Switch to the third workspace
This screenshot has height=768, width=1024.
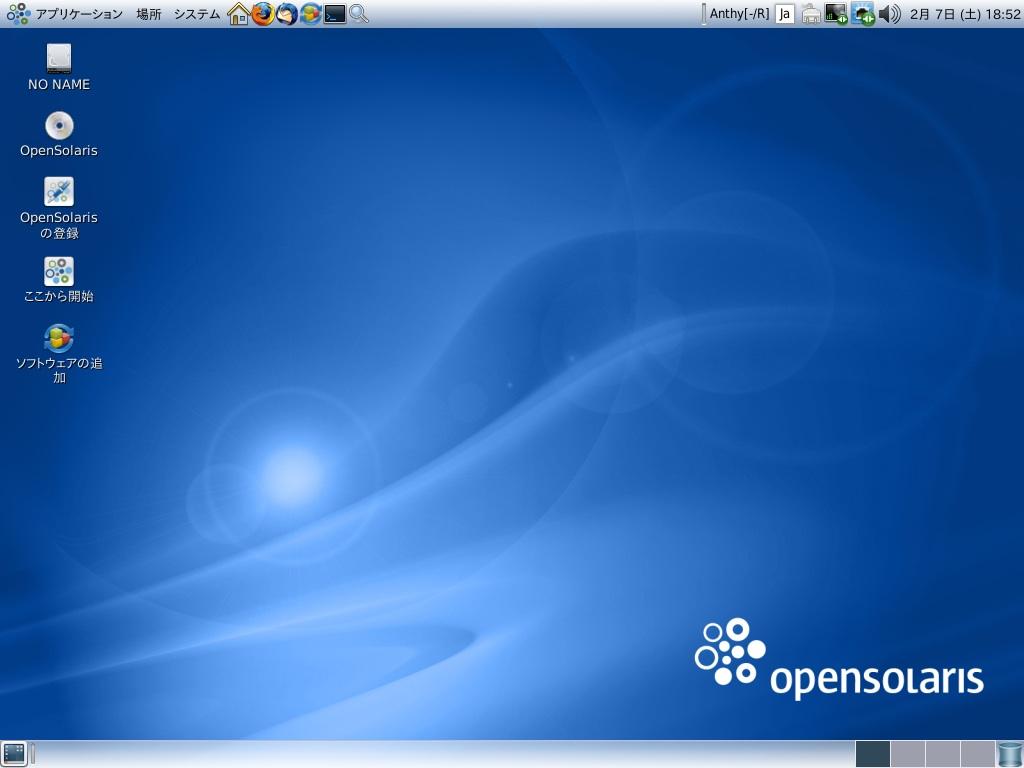coord(943,754)
